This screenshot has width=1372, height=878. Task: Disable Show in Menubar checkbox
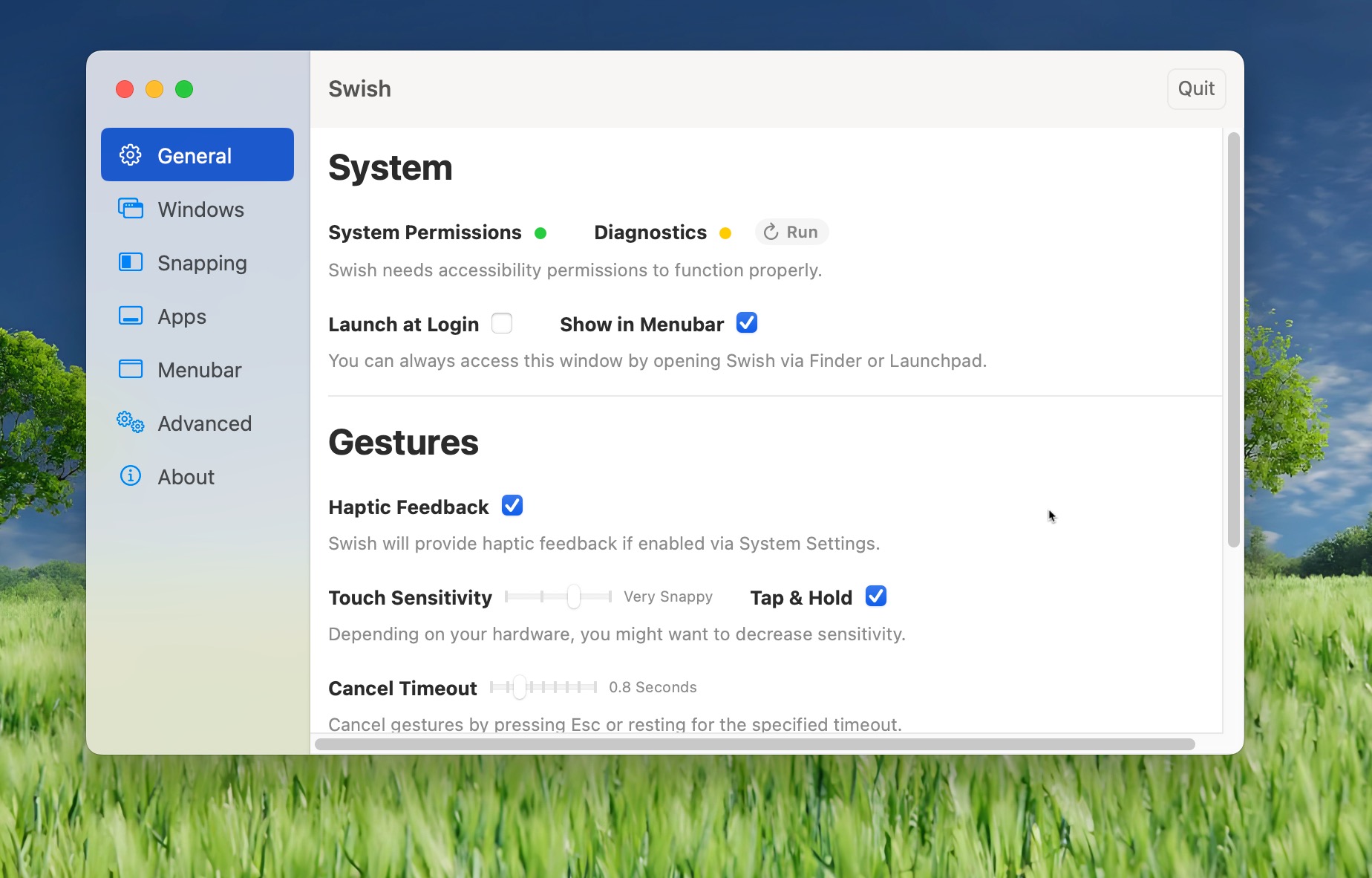747,323
